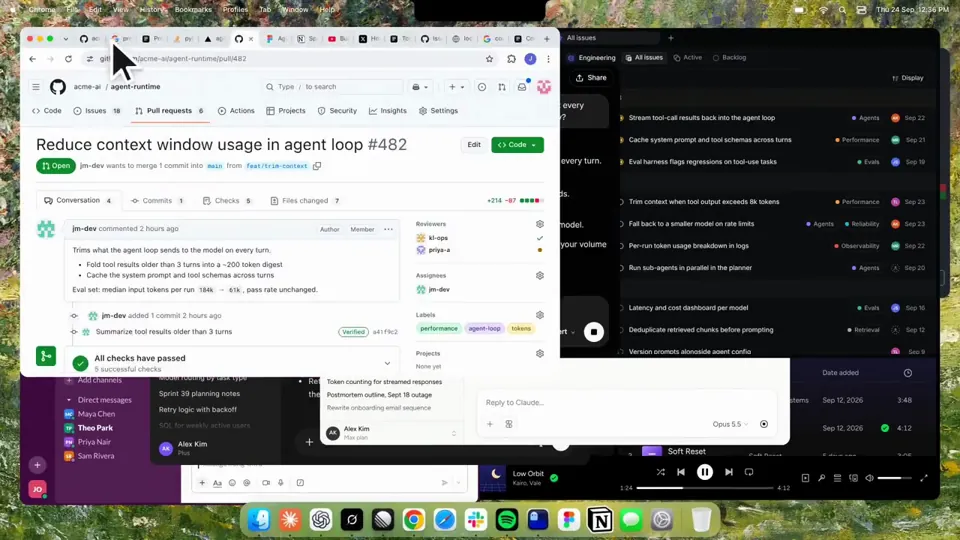
Task: Open comment options ellipsis menu
Action: click(388, 229)
